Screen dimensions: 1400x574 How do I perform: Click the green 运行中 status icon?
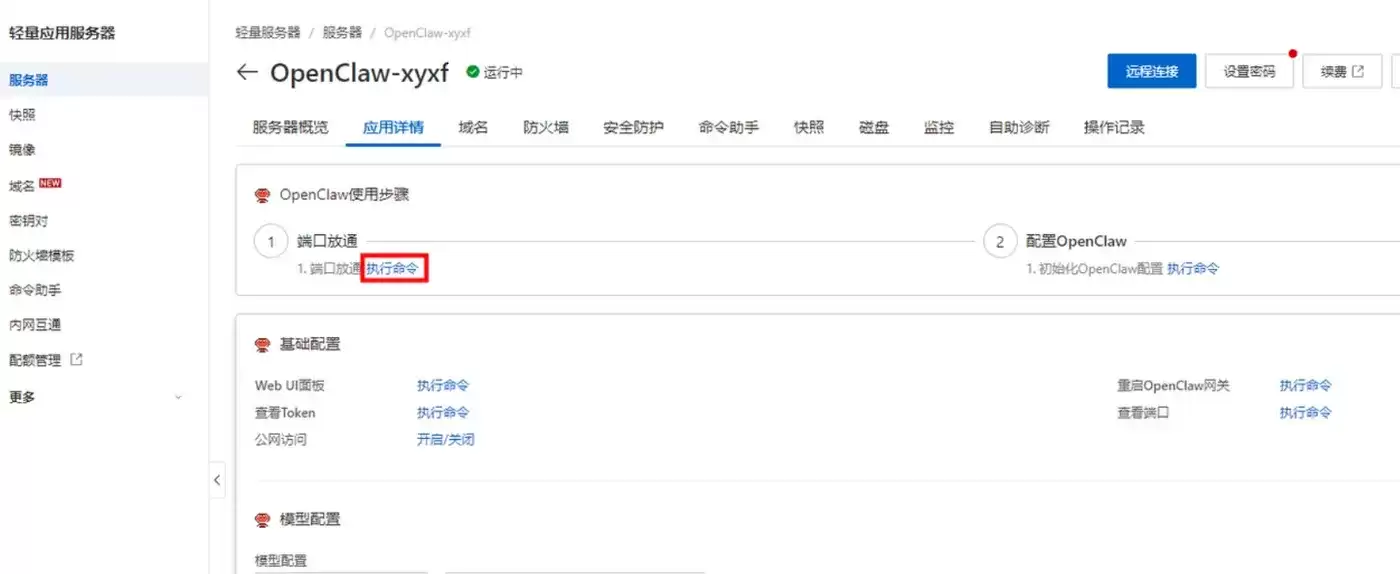click(473, 72)
